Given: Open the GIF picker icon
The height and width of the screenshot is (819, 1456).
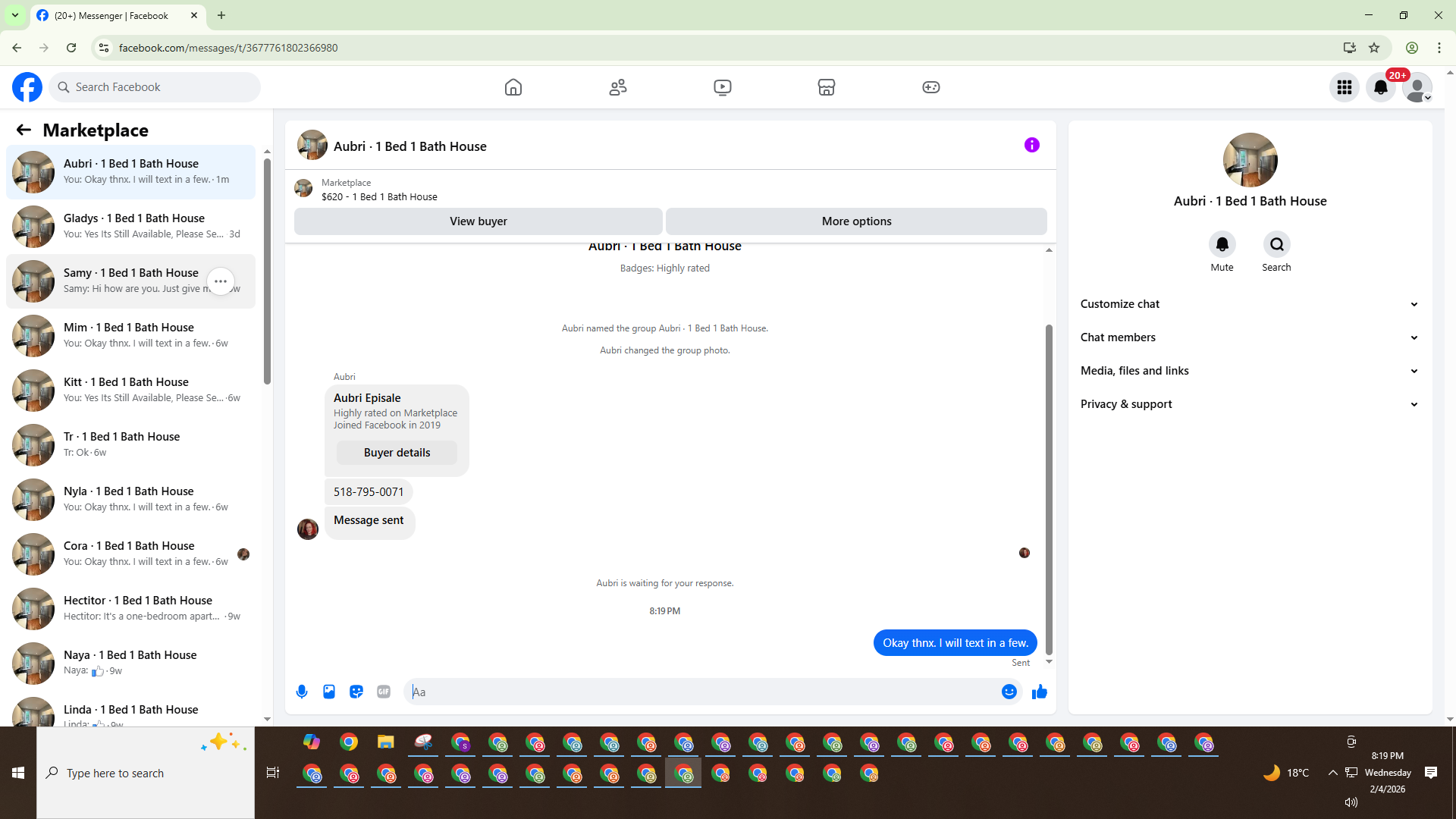Looking at the screenshot, I should coord(384,692).
